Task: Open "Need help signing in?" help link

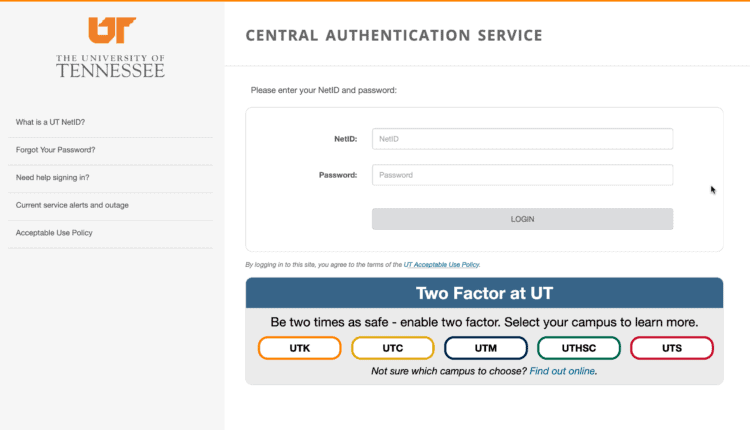Action: tap(52, 177)
